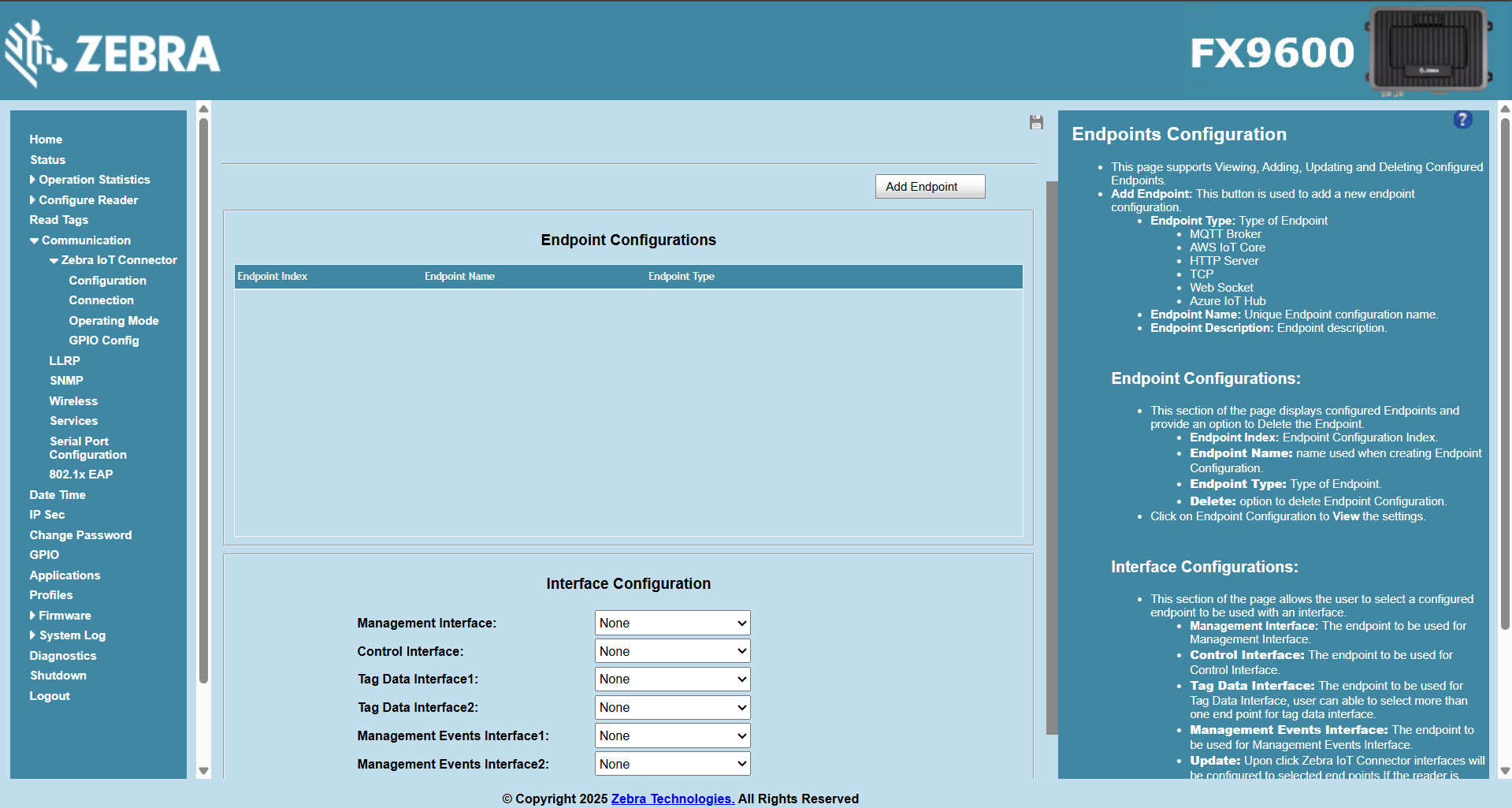Screen dimensions: 1512x808
Task: Open the IP Sec page
Action: pyautogui.click(x=47, y=515)
